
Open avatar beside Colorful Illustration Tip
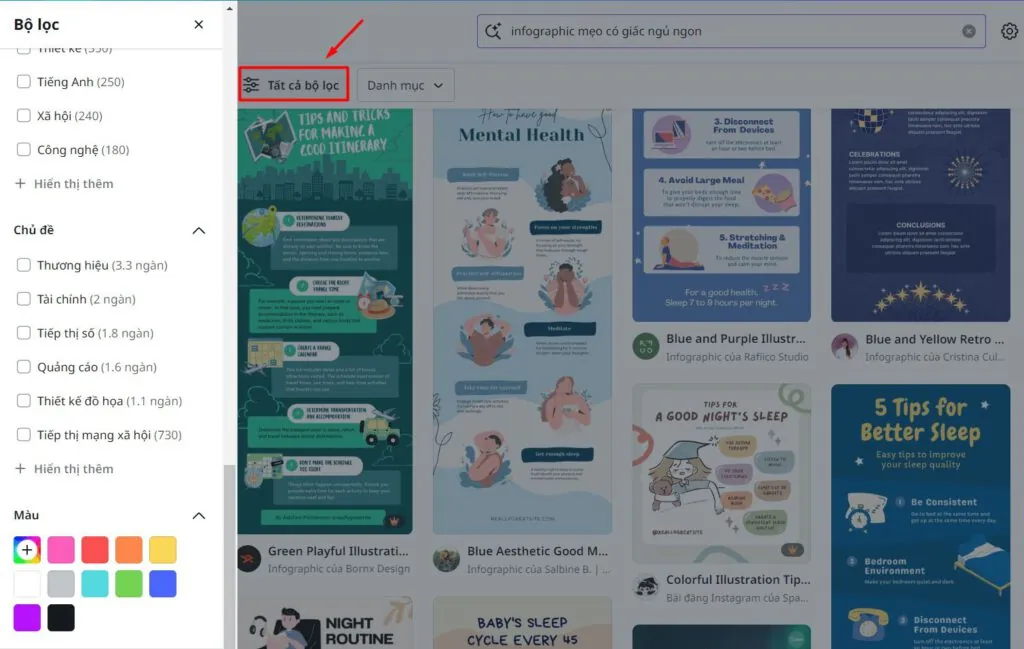point(645,587)
